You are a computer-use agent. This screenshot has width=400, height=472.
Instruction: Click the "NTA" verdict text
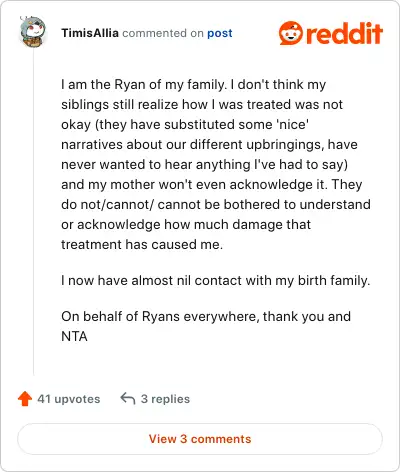click(74, 336)
